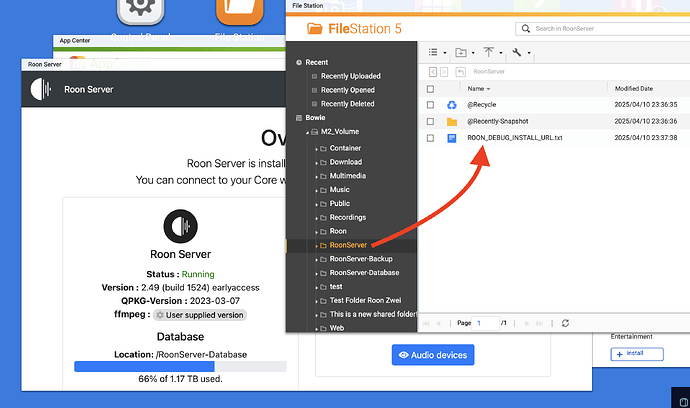The height and width of the screenshot is (408, 690).
Task: Switch the list view mode icon
Action: click(x=433, y=52)
